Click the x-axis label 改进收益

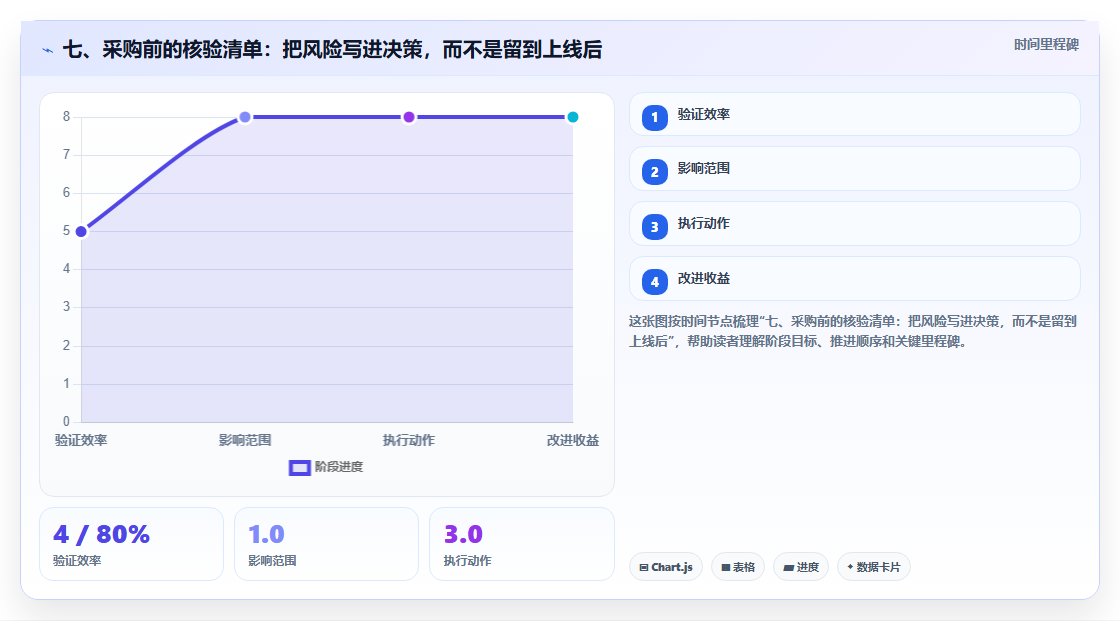[x=573, y=440]
